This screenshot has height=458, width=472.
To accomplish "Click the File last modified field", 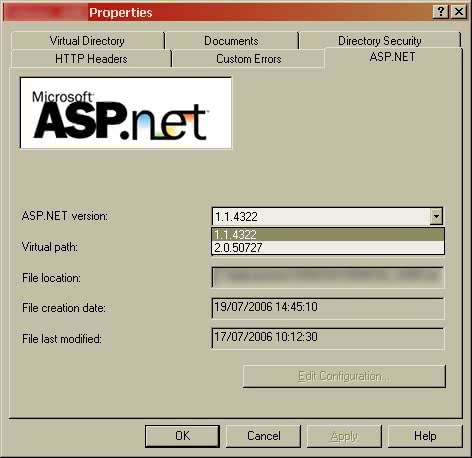I will coord(328,338).
